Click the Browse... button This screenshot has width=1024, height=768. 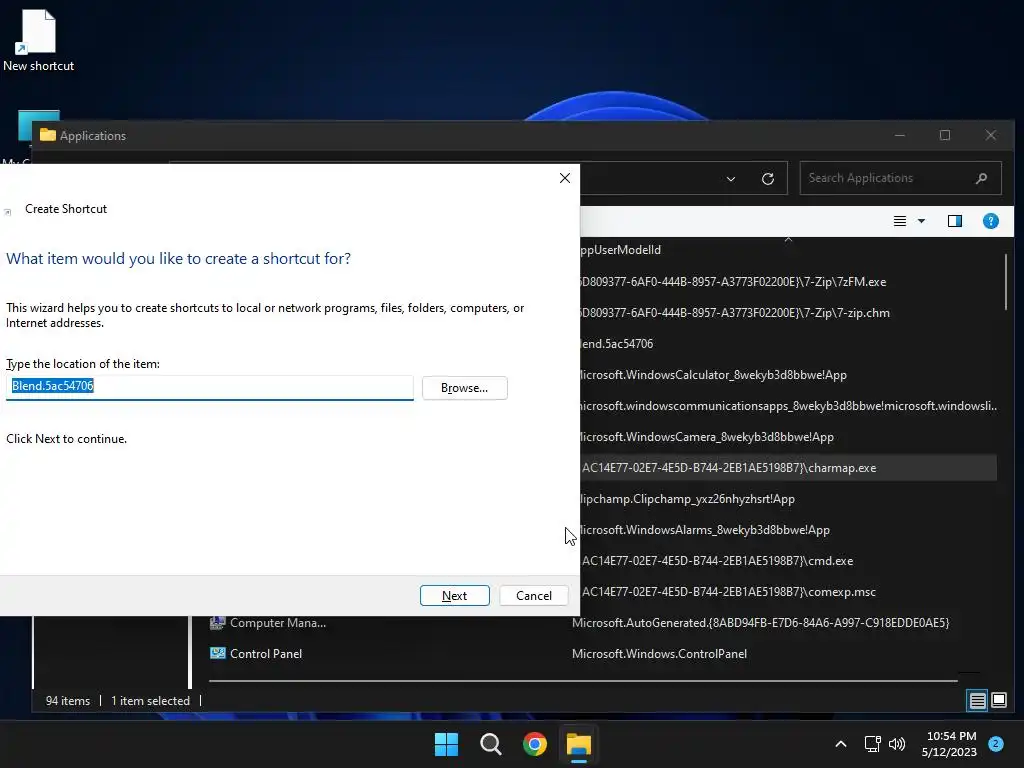[464, 388]
